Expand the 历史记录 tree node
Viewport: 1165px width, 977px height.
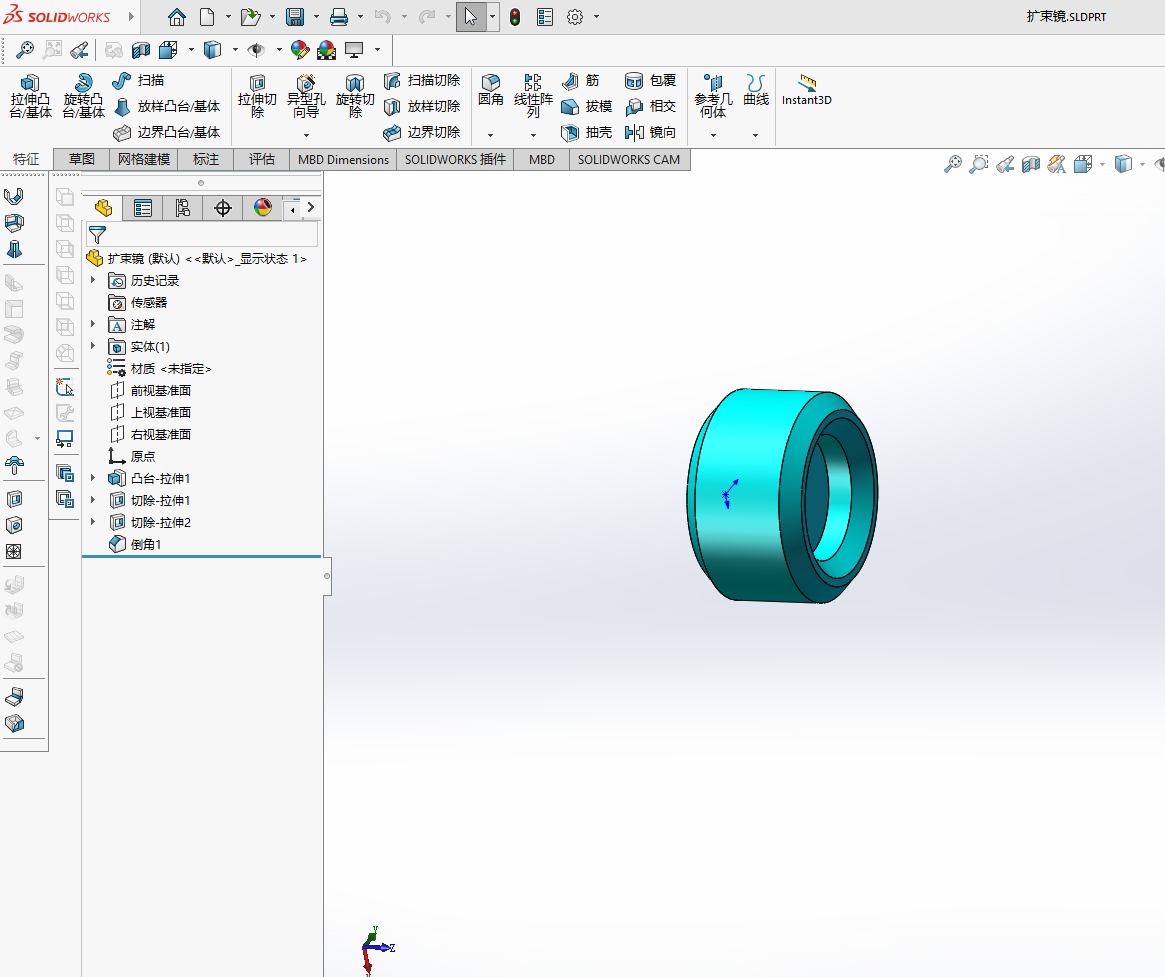click(93, 280)
